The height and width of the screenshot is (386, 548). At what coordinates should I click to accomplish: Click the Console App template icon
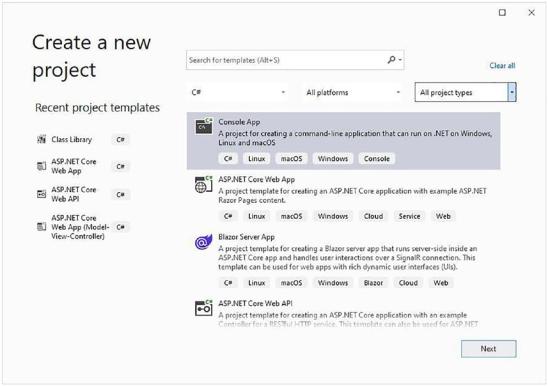[x=204, y=126]
